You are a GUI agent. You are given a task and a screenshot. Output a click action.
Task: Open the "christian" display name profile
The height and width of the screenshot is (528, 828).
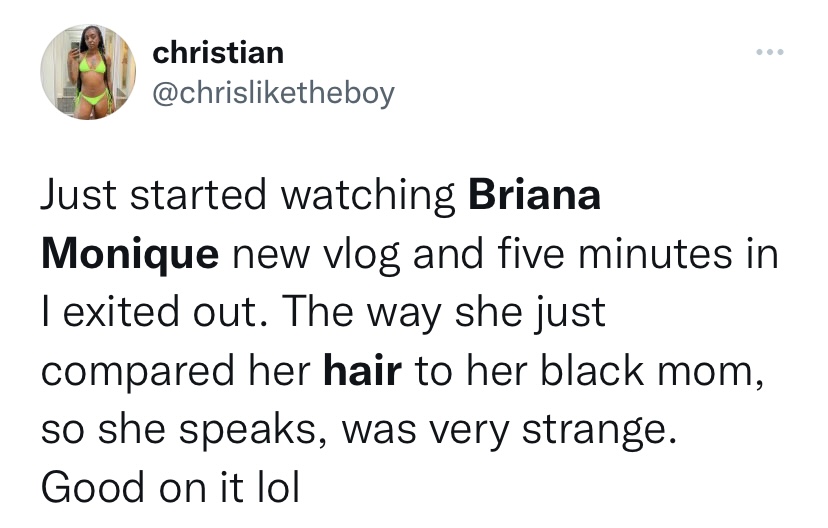click(x=218, y=52)
